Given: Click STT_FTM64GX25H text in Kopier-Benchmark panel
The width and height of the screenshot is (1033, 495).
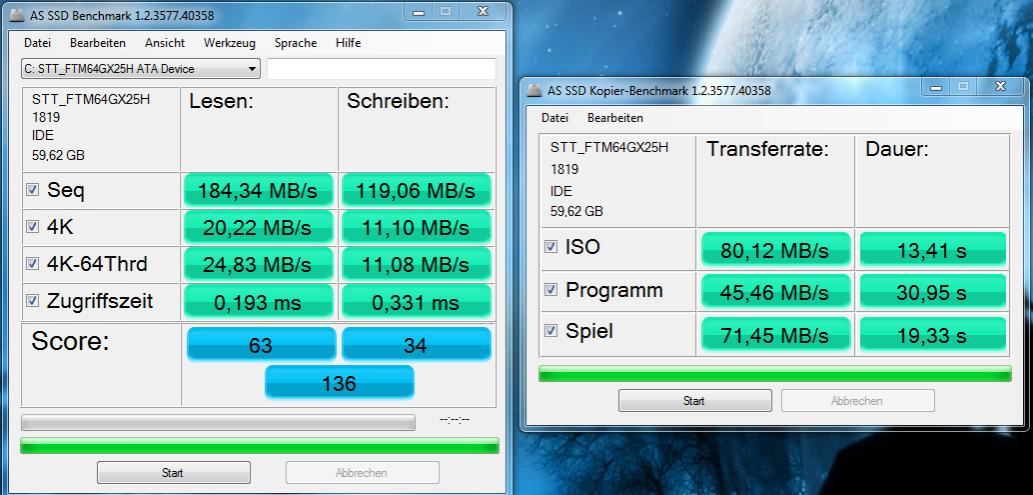Looking at the screenshot, I should coord(609,147).
